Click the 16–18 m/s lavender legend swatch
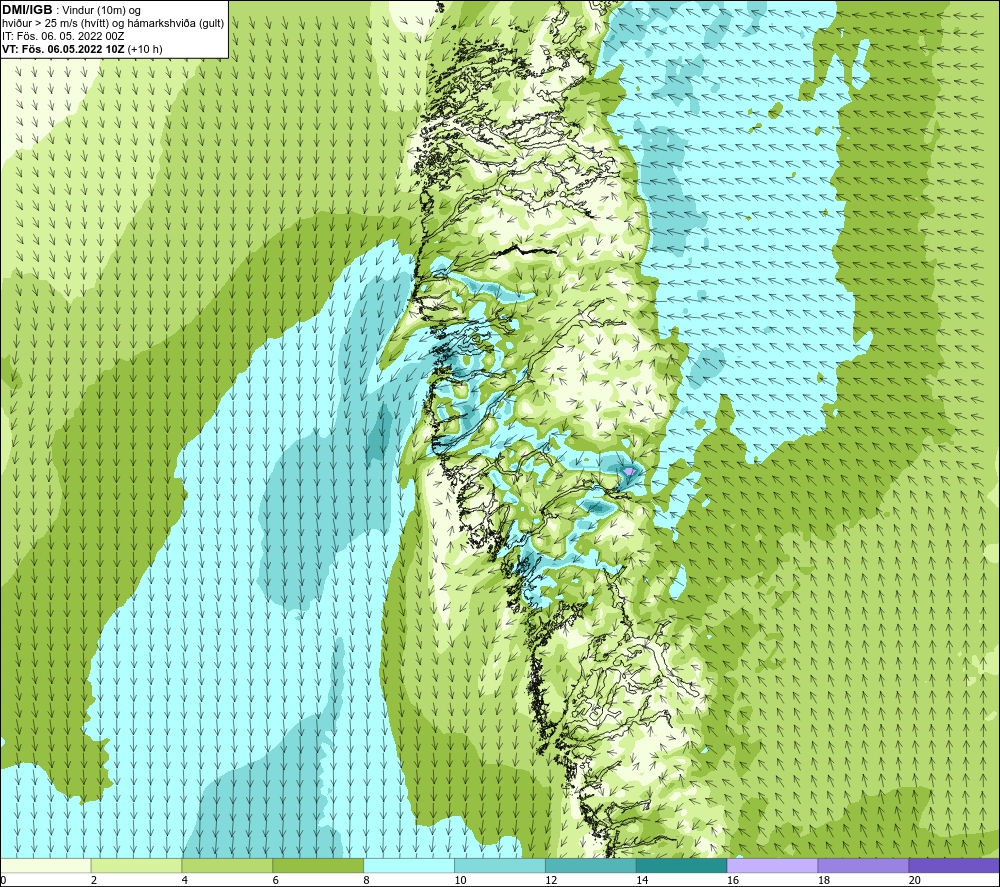 (x=772, y=865)
